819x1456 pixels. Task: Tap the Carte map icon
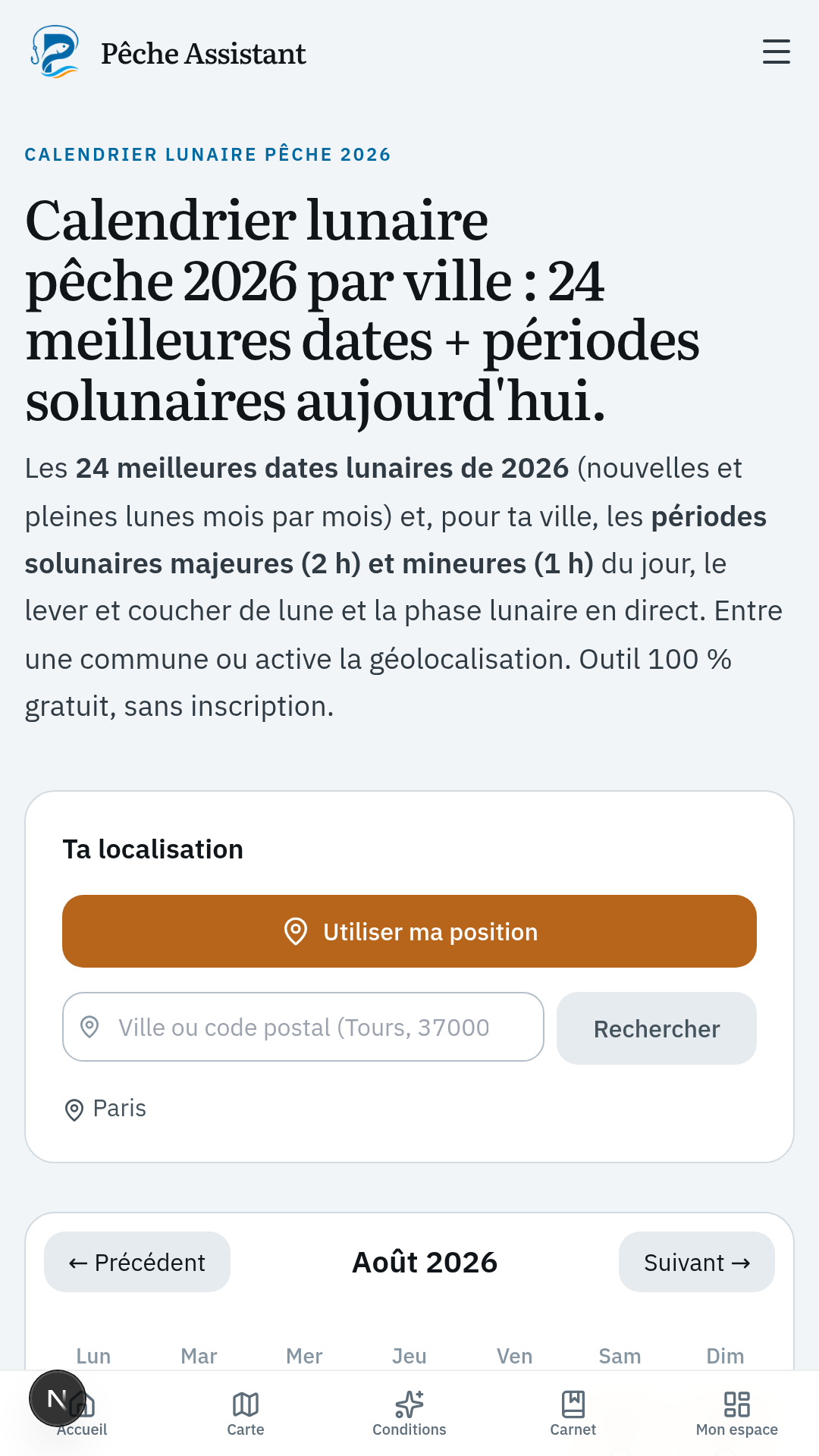click(x=246, y=1404)
